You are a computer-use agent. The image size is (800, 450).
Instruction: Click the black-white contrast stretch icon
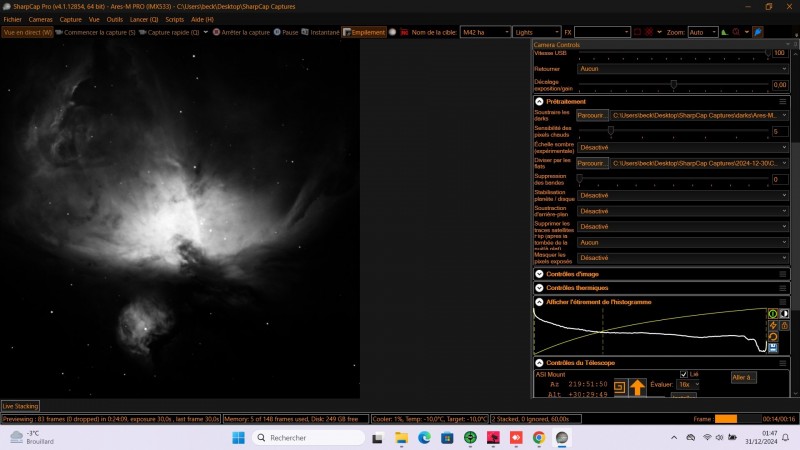tap(784, 313)
